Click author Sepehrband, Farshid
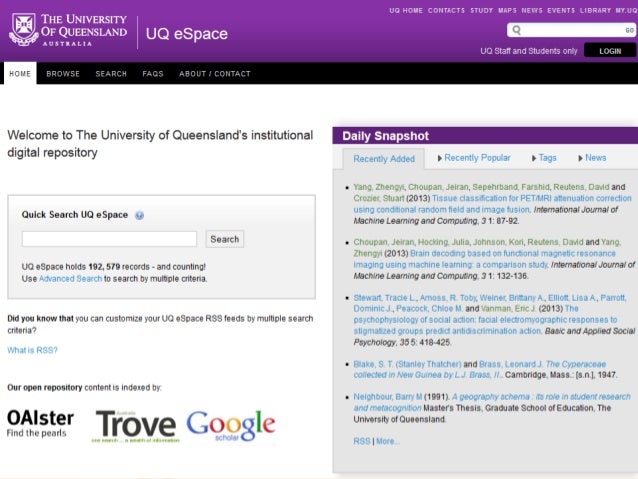The image size is (638, 479). click(x=511, y=187)
